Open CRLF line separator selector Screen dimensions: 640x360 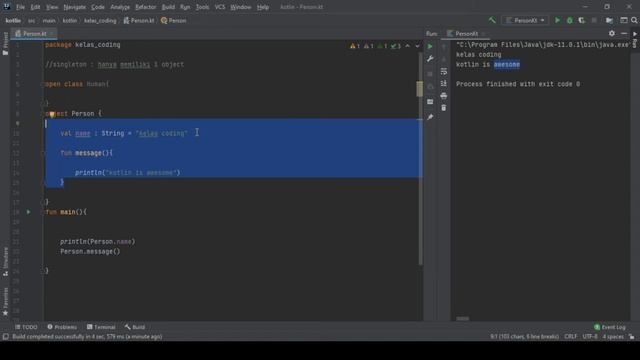pyautogui.click(x=571, y=337)
